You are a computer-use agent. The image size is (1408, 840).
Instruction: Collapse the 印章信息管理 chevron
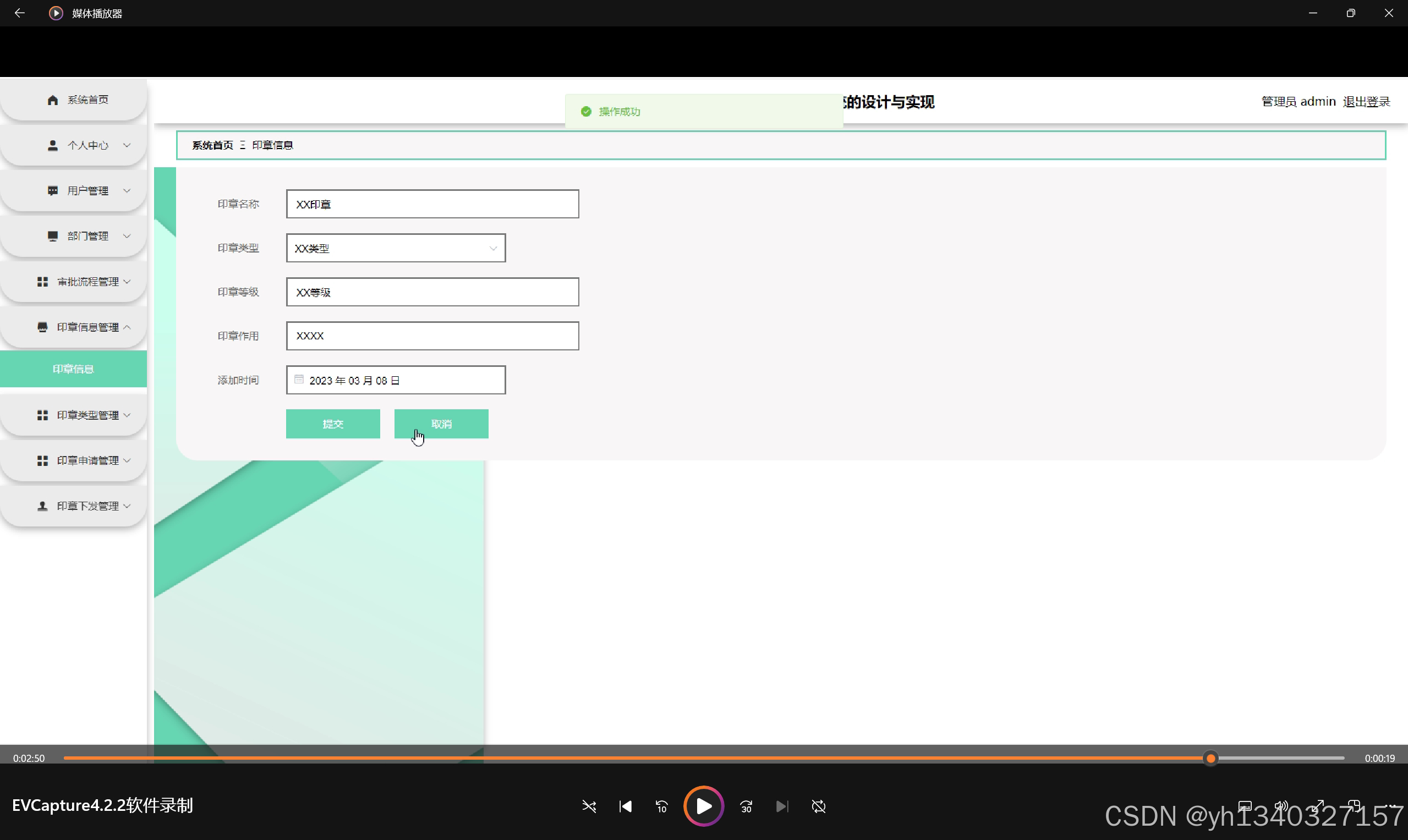pyautogui.click(x=127, y=327)
